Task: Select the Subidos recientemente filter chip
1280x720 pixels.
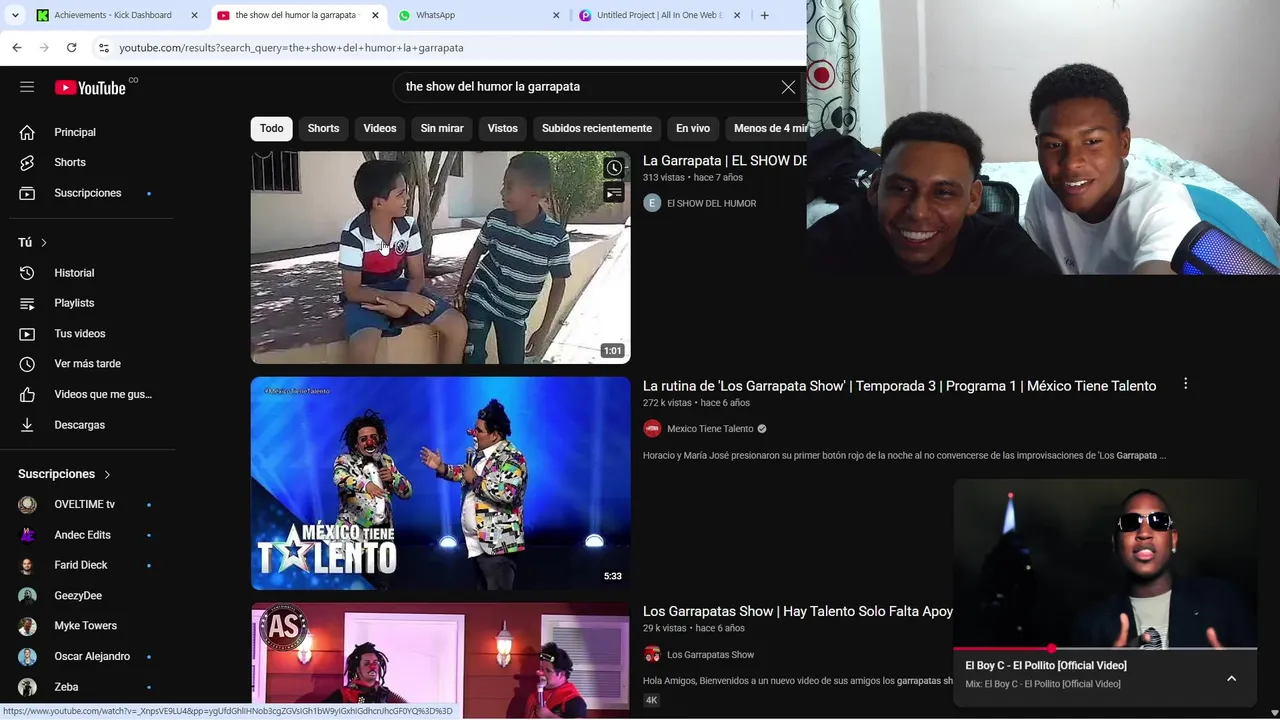Action: pos(597,128)
